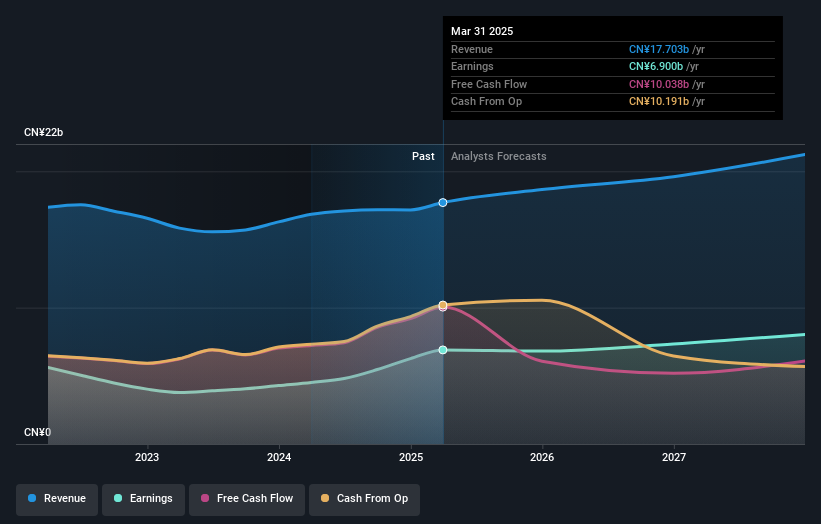Click the Free Cash Flow label in tooltip

click(489, 84)
